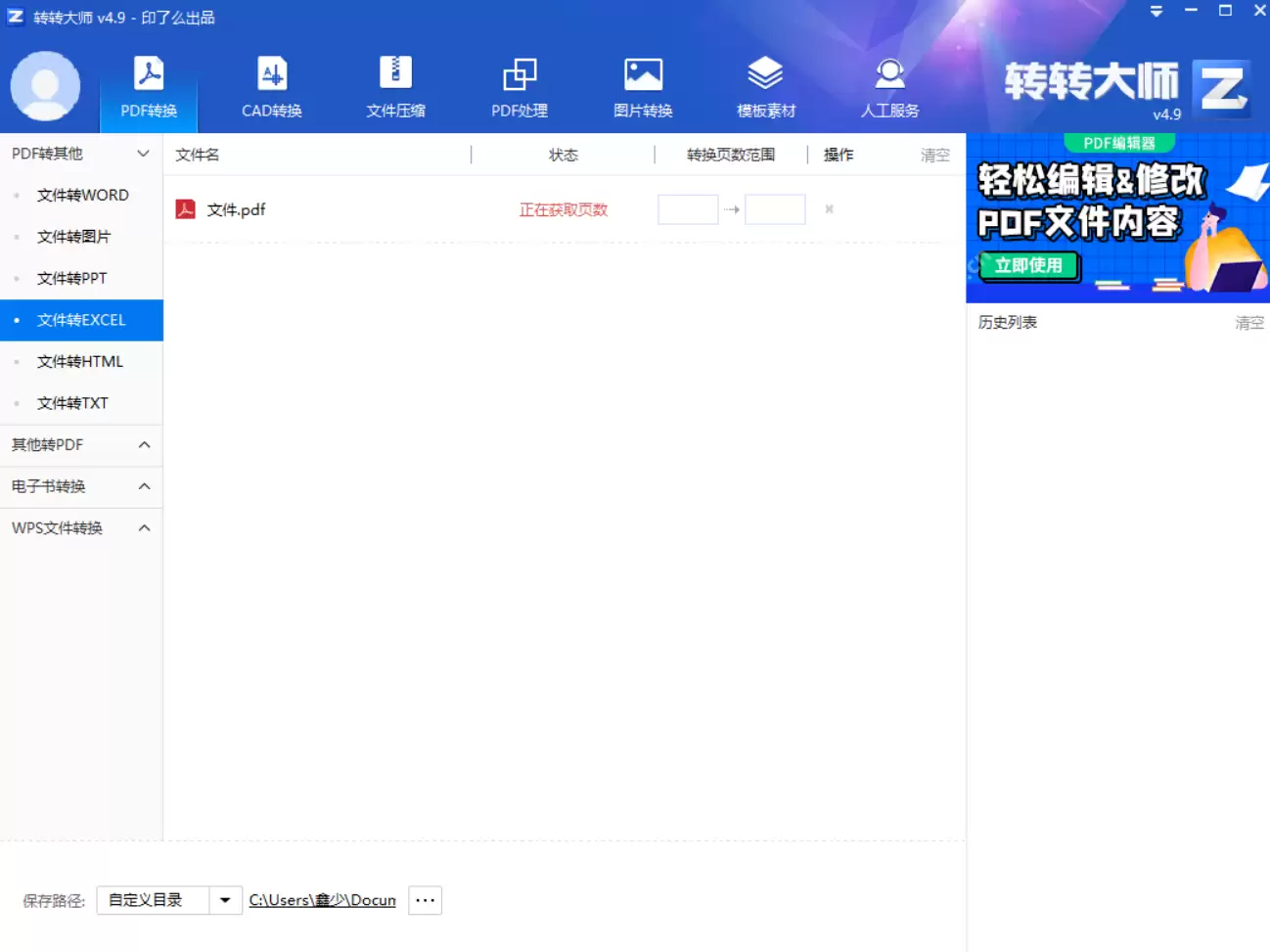Click 清空 to clear the file list

coord(933,154)
